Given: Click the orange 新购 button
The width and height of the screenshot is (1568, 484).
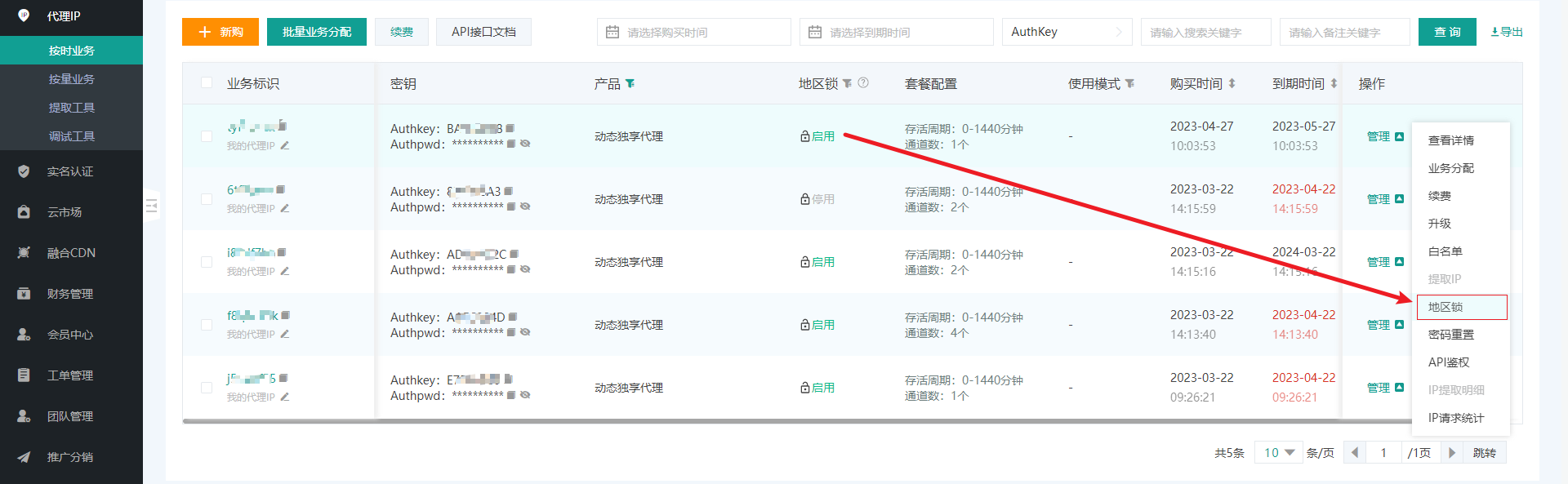Looking at the screenshot, I should pyautogui.click(x=220, y=32).
